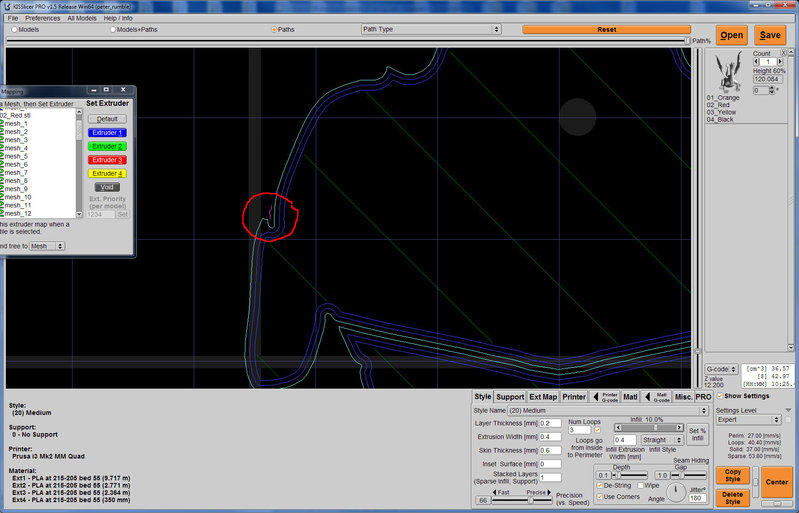Click the Void extruder button
This screenshot has width=799, height=513.
(107, 187)
